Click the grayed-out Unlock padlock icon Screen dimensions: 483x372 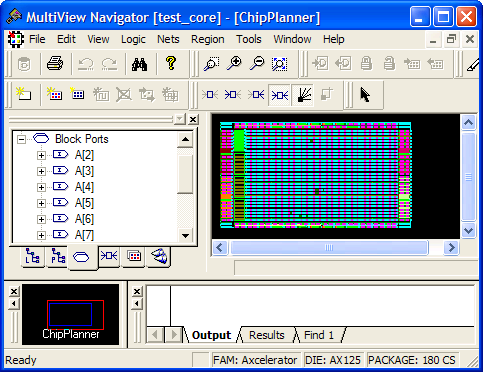389,63
